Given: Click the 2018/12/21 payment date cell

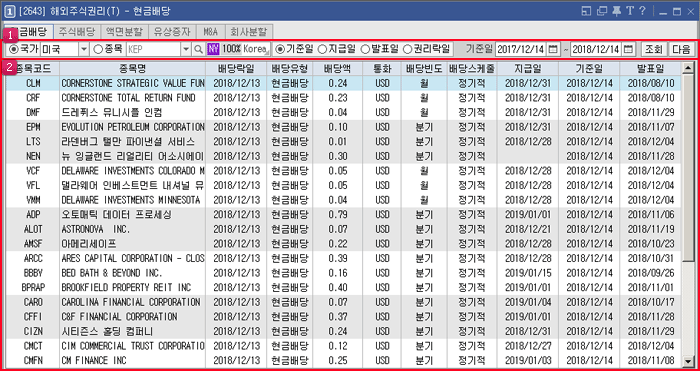Looking at the screenshot, I should pyautogui.click(x=528, y=229).
